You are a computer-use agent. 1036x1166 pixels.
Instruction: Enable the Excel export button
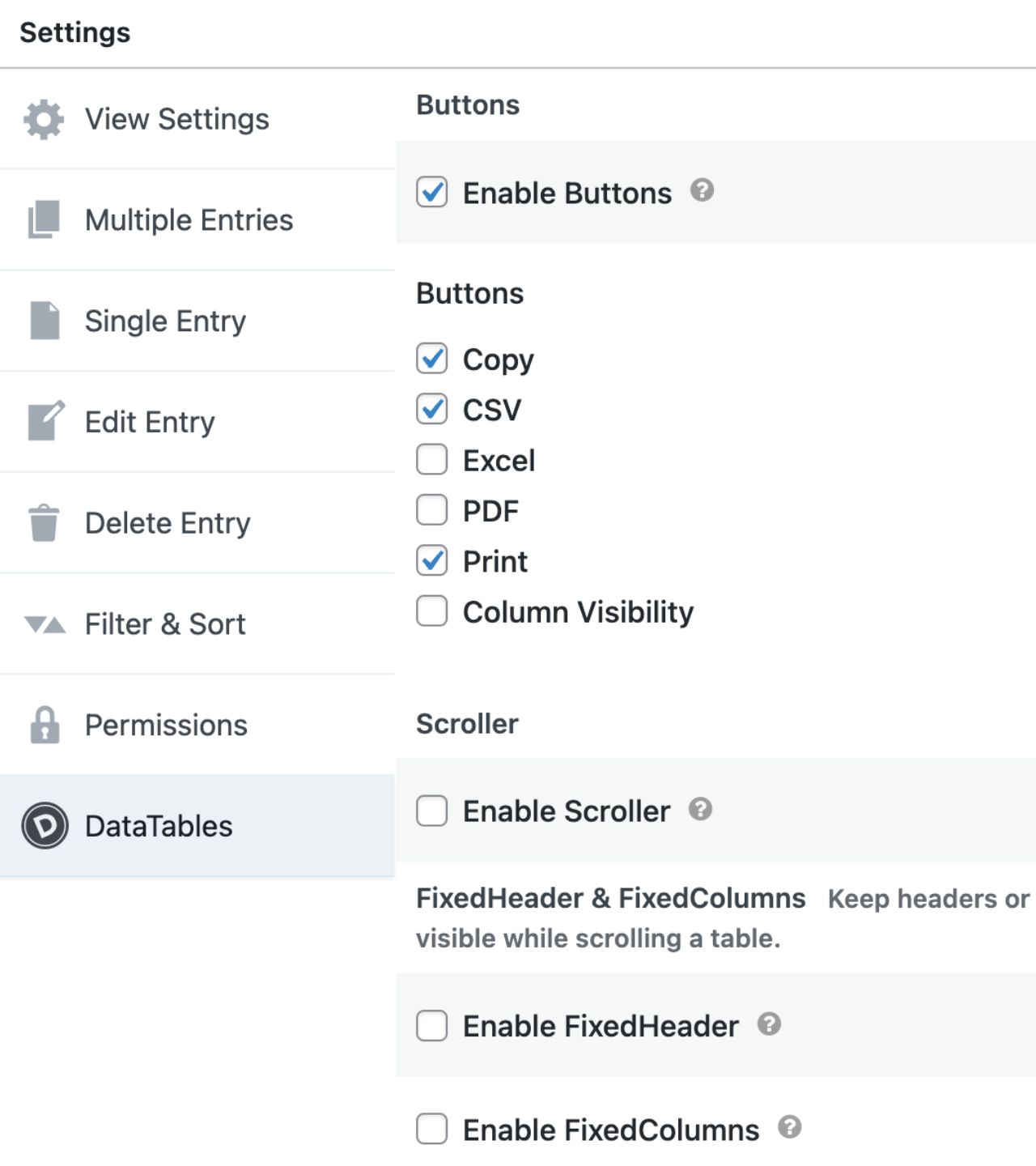(x=432, y=460)
